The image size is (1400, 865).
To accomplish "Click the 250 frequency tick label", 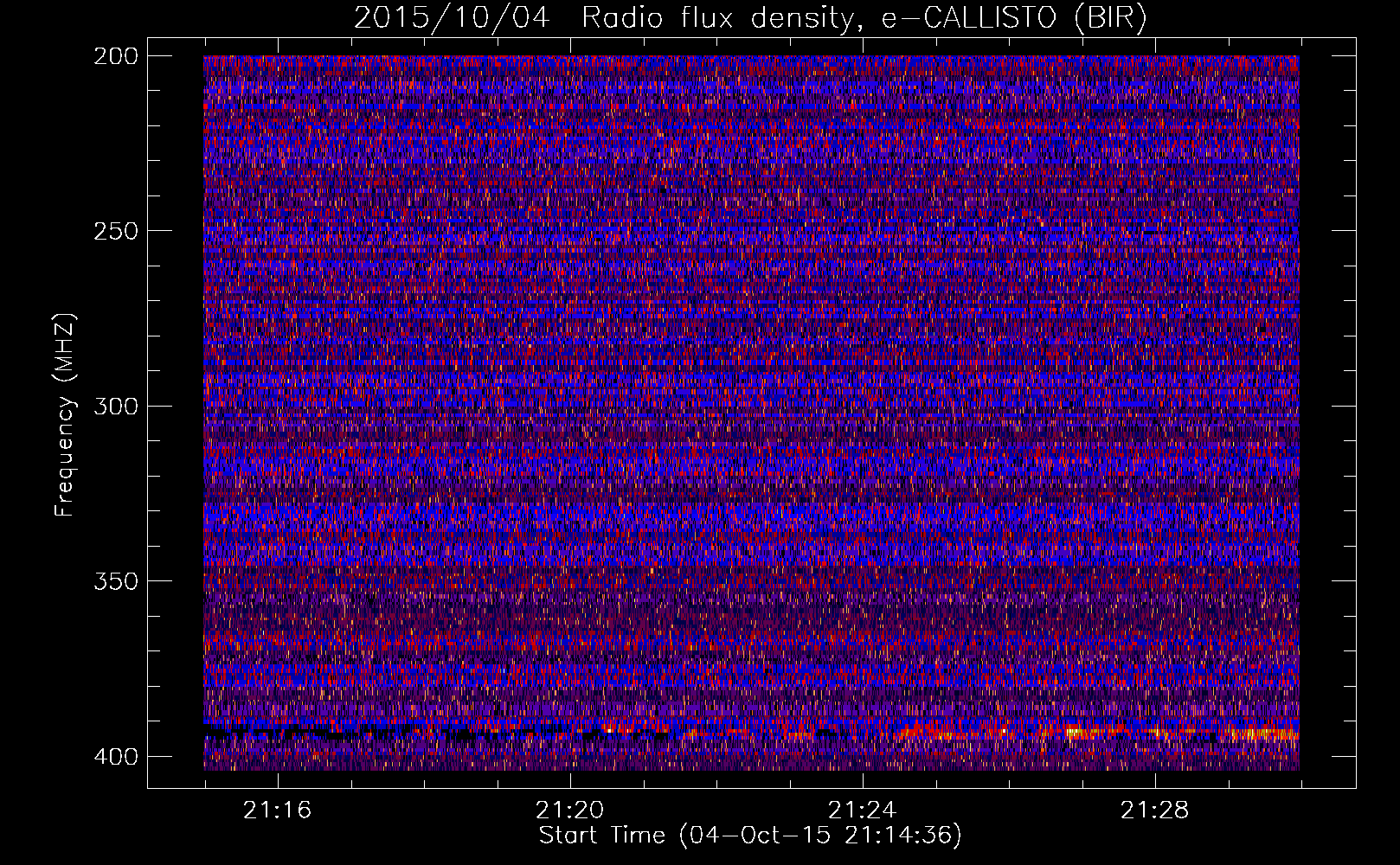I will tap(116, 231).
